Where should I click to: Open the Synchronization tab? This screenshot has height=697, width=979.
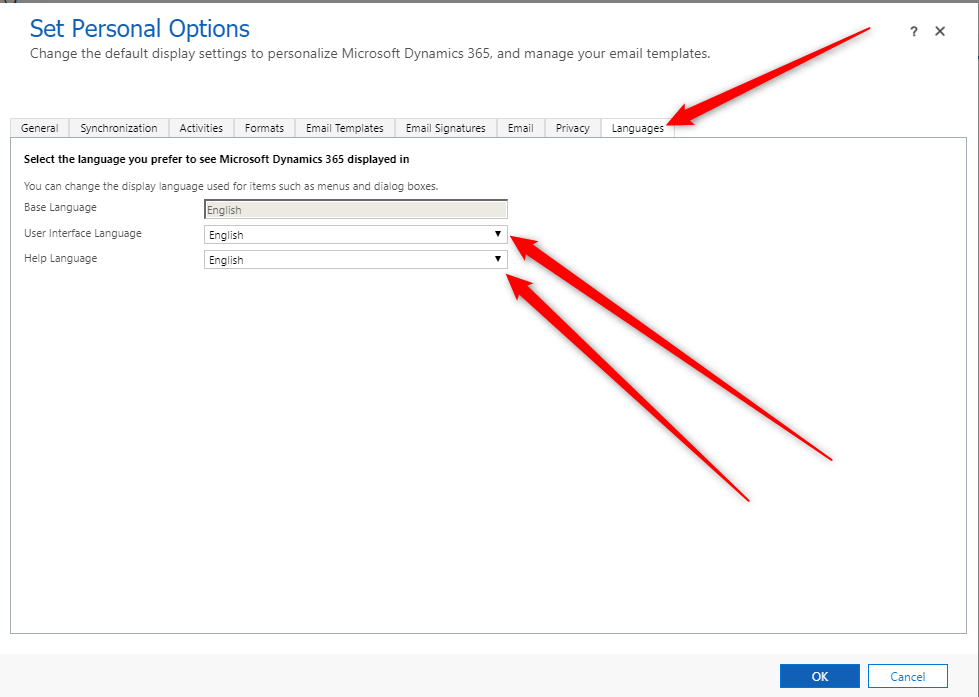click(x=119, y=128)
